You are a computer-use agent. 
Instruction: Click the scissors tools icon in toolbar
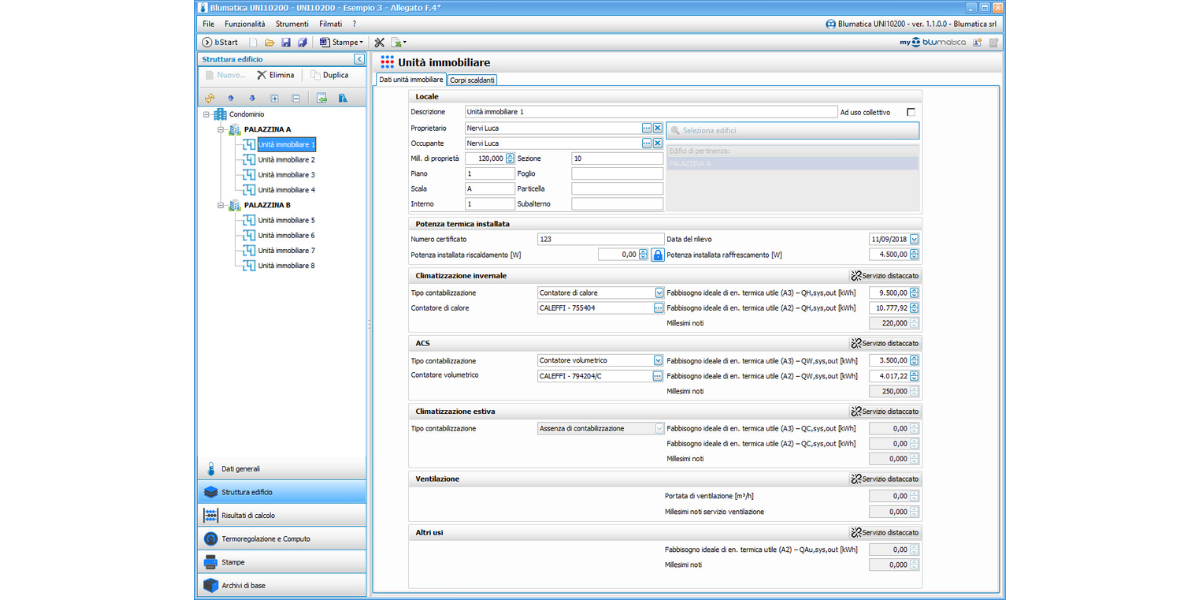coord(379,43)
